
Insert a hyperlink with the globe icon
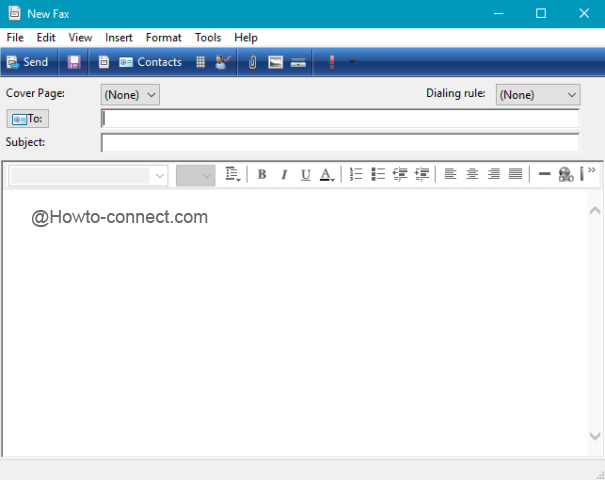(566, 174)
